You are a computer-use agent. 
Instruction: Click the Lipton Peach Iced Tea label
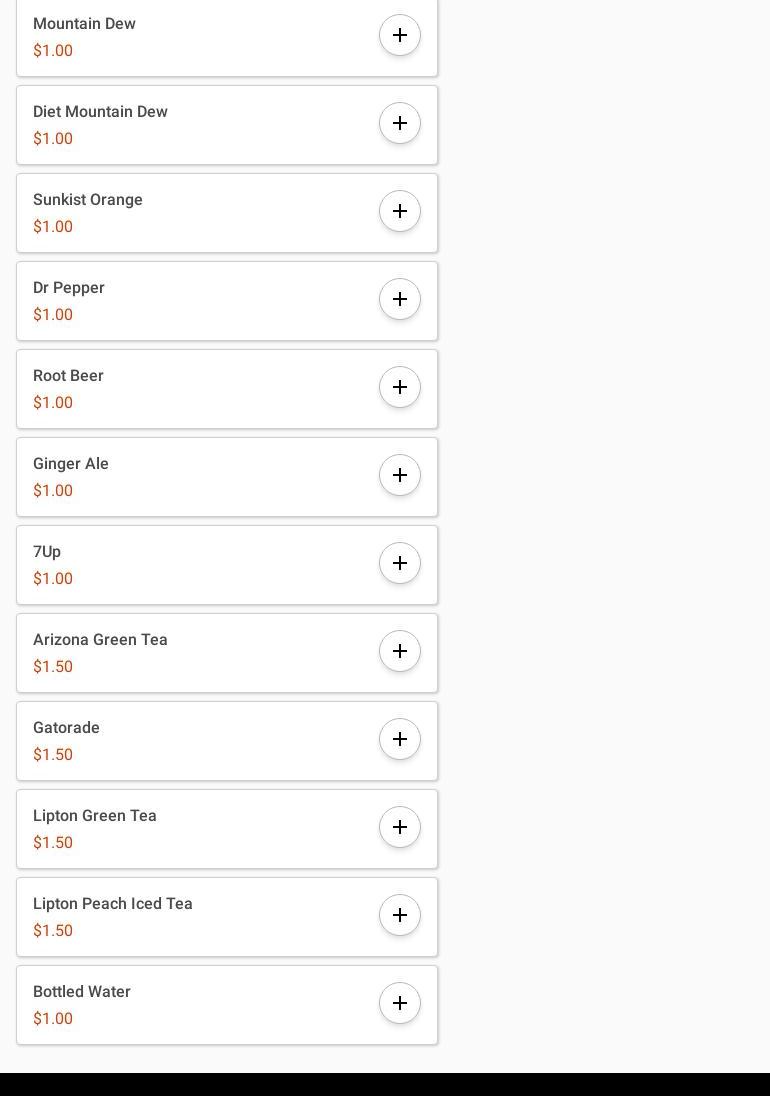tap(112, 903)
